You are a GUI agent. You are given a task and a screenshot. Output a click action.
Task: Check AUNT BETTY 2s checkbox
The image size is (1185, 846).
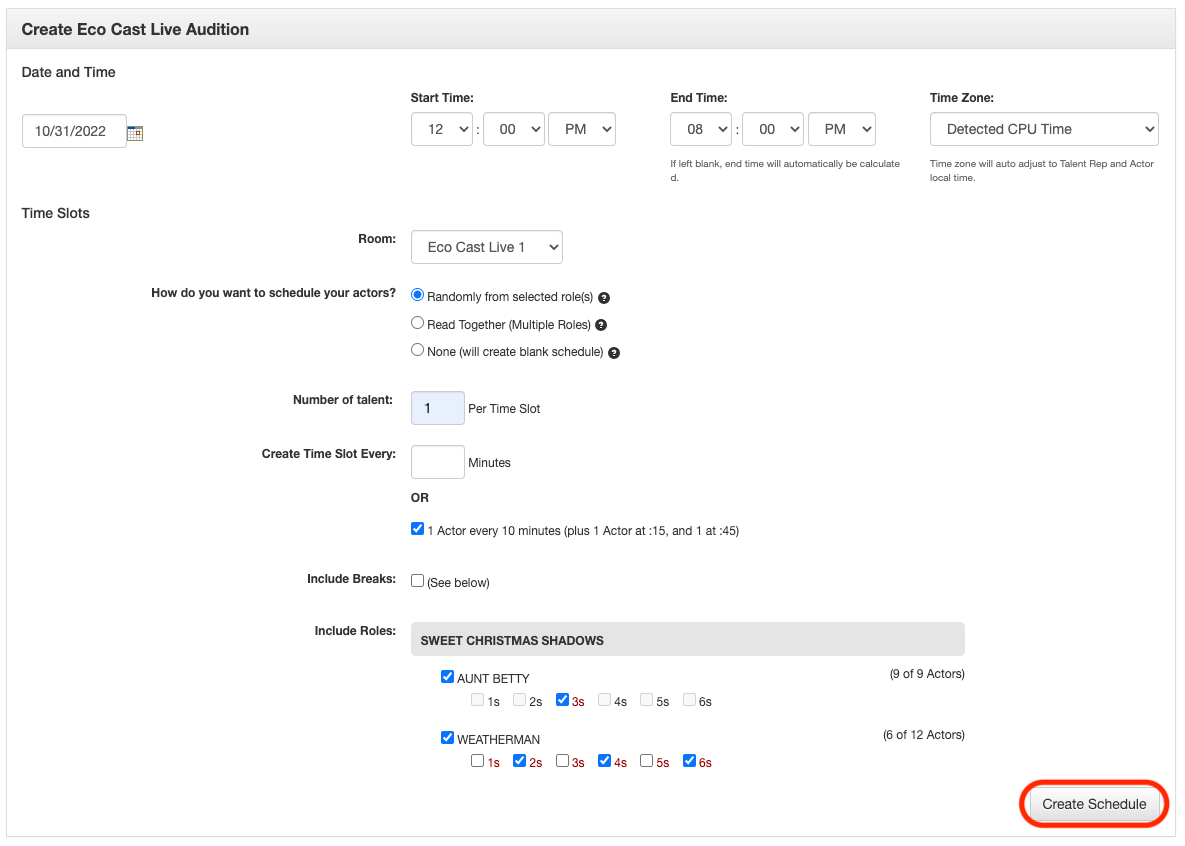pyautogui.click(x=519, y=700)
